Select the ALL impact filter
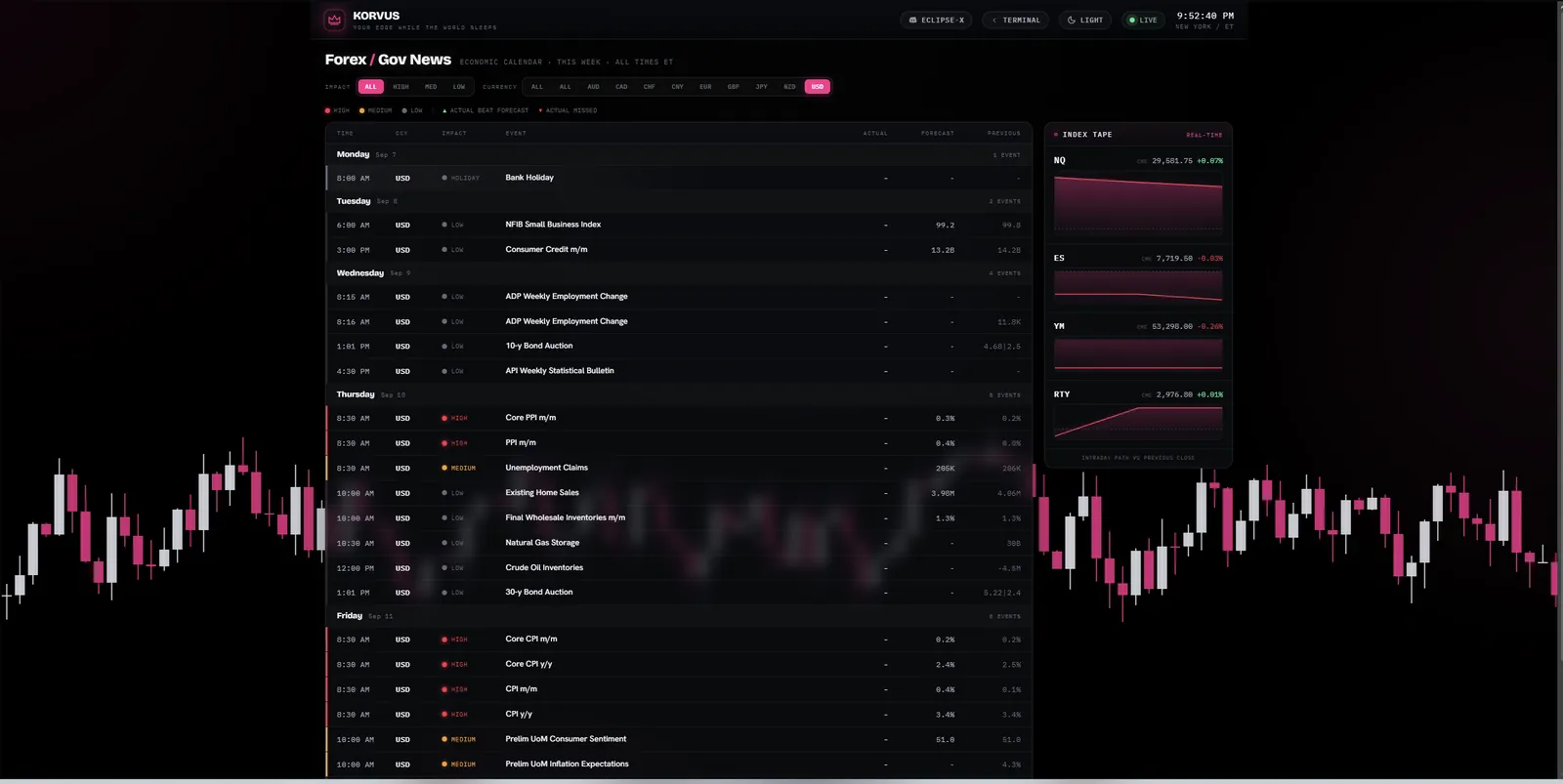Viewport: 1563px width, 784px height. pyautogui.click(x=370, y=87)
